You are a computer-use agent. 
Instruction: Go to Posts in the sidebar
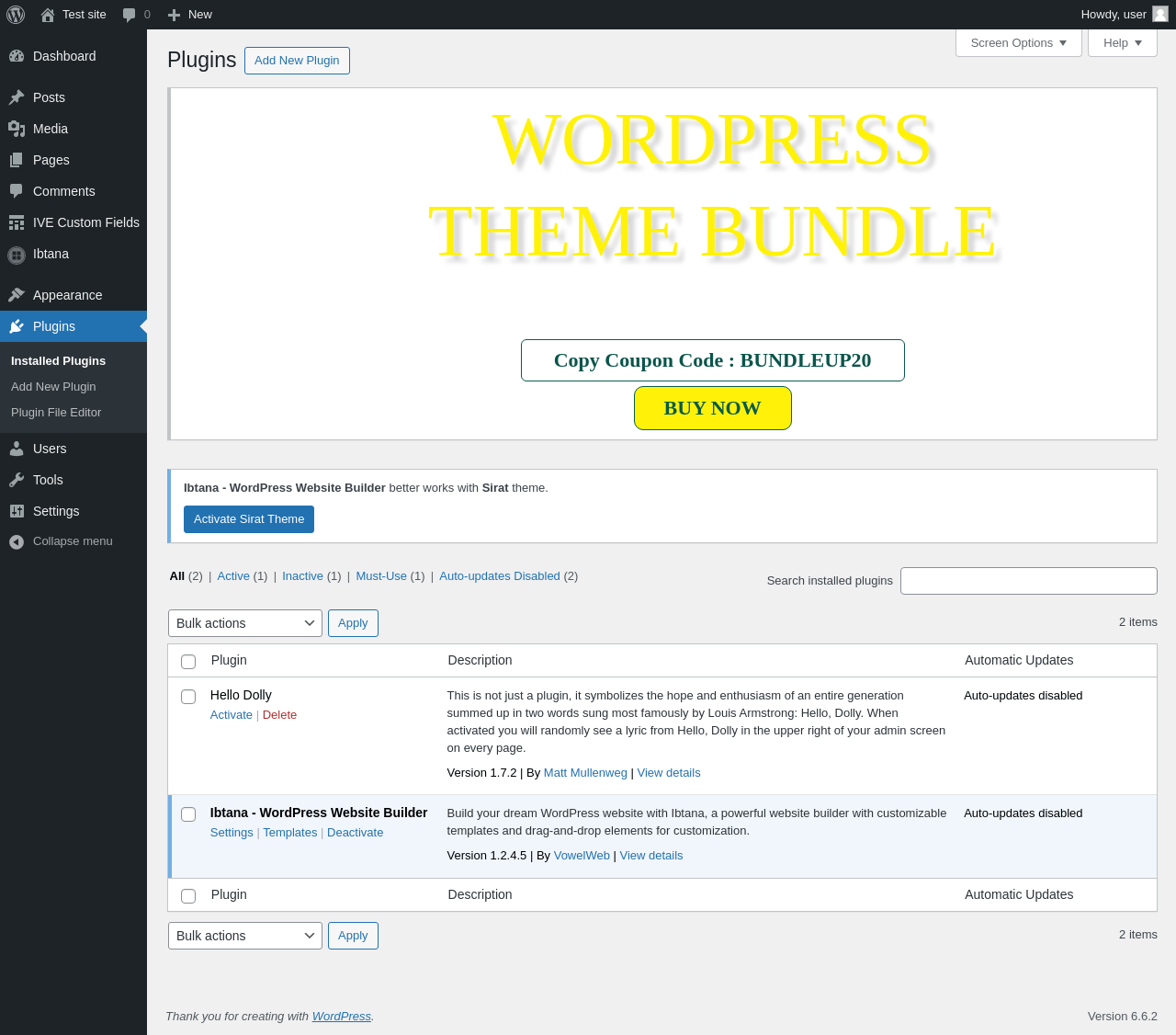tap(73, 97)
